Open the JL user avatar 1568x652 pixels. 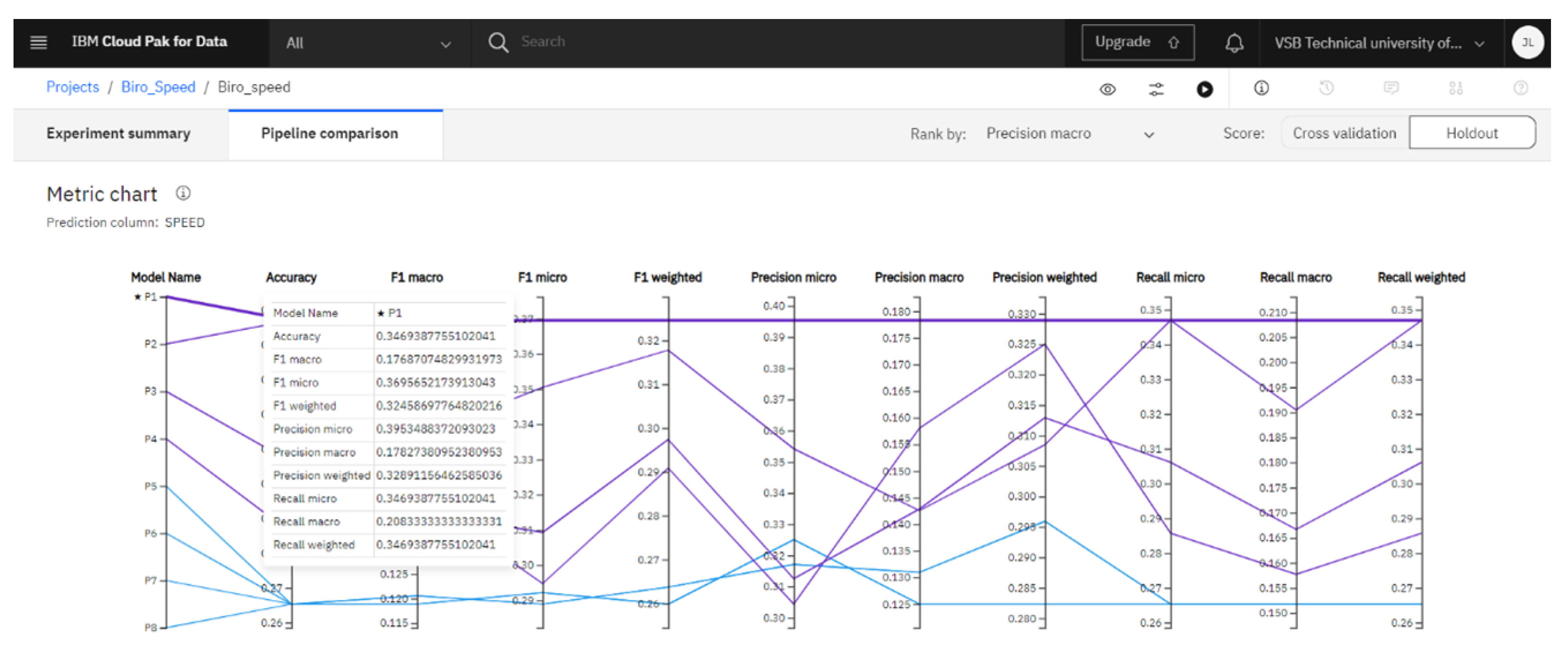[x=1526, y=43]
